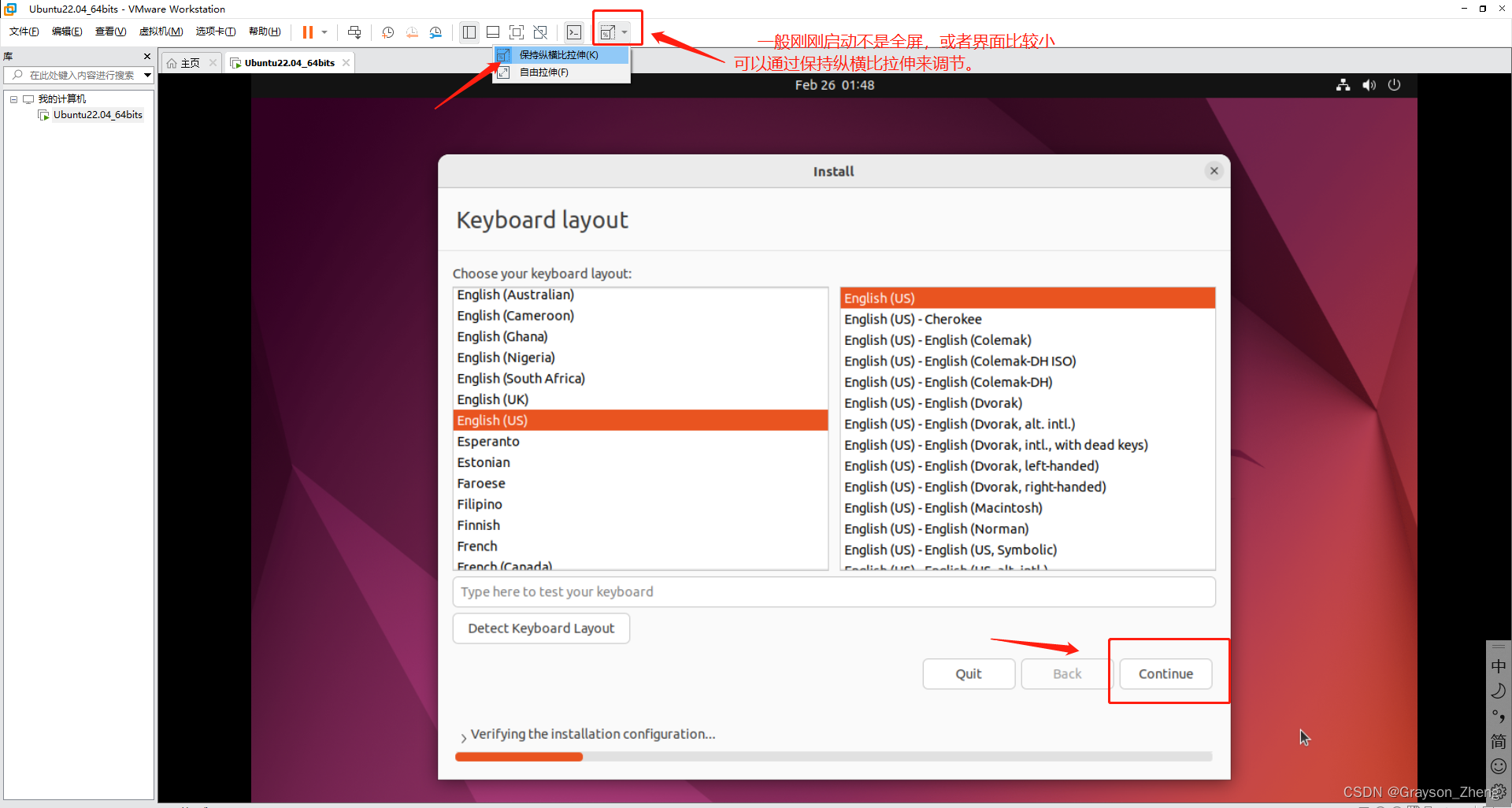
Task: Expand the library search dropdown arrow
Action: pyautogui.click(x=146, y=76)
